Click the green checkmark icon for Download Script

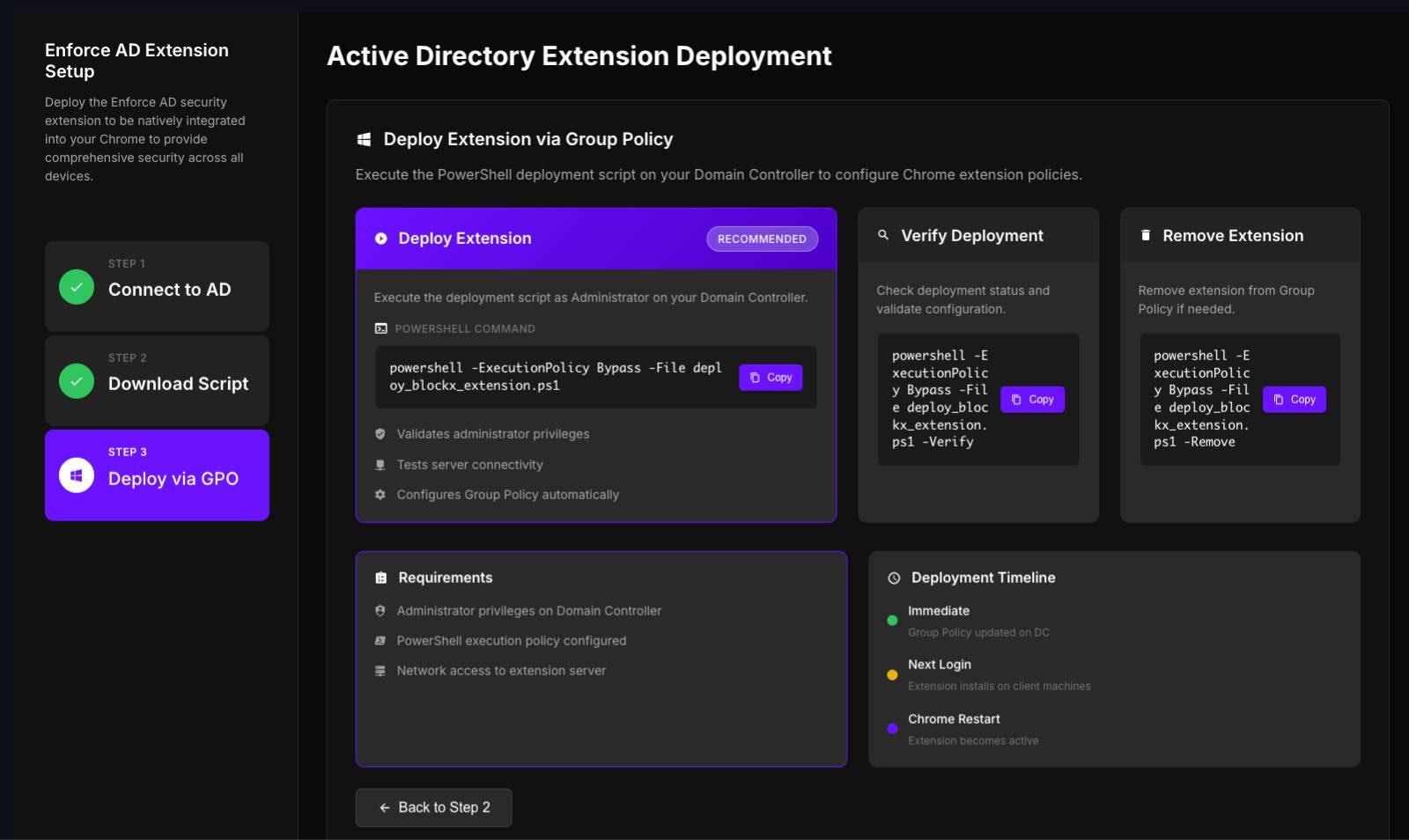click(77, 381)
